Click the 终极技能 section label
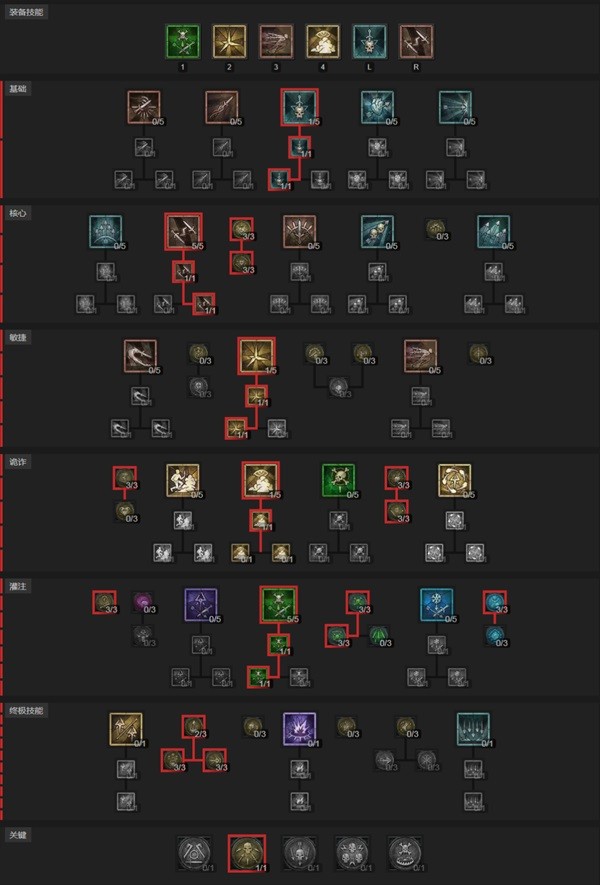The height and width of the screenshot is (885, 600). 26,711
